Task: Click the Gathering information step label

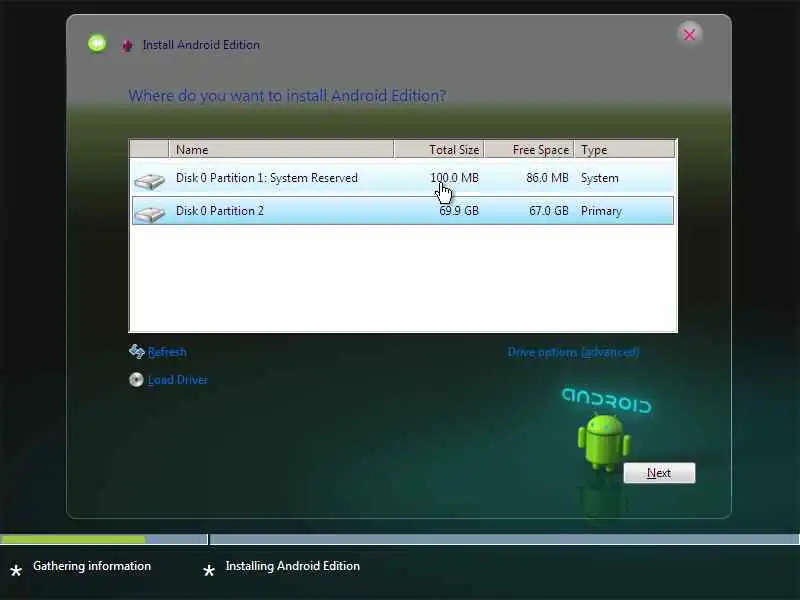Action: [x=92, y=566]
